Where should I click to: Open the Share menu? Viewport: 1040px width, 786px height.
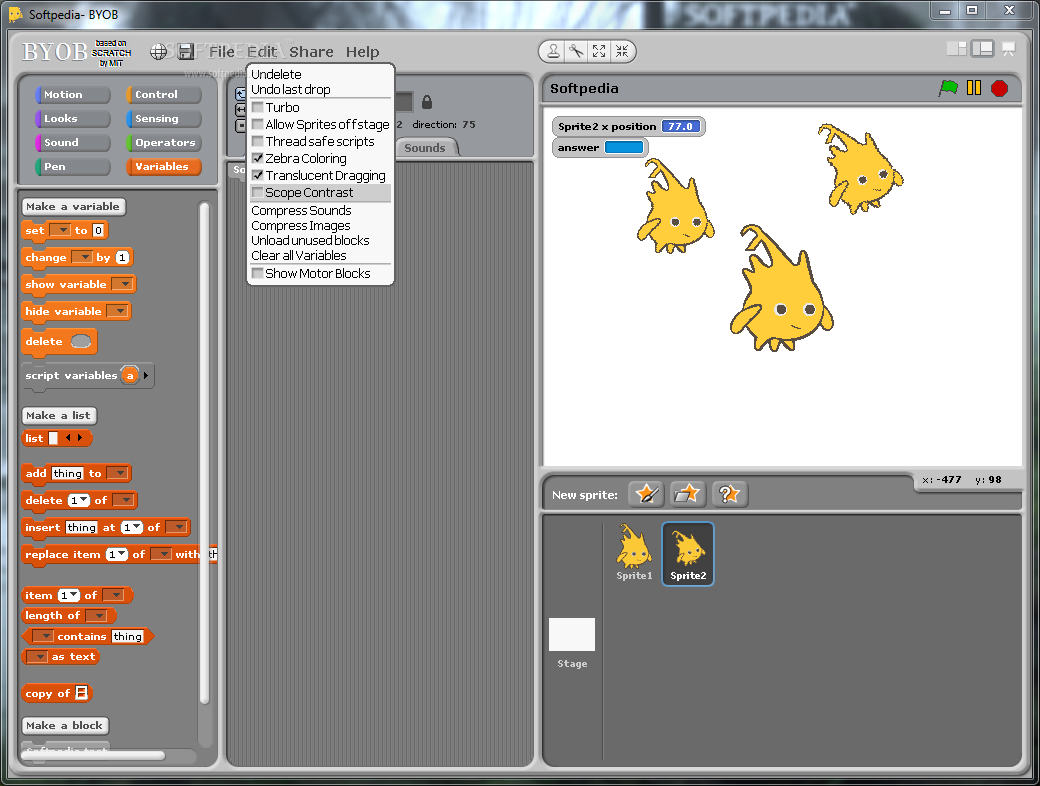[311, 52]
